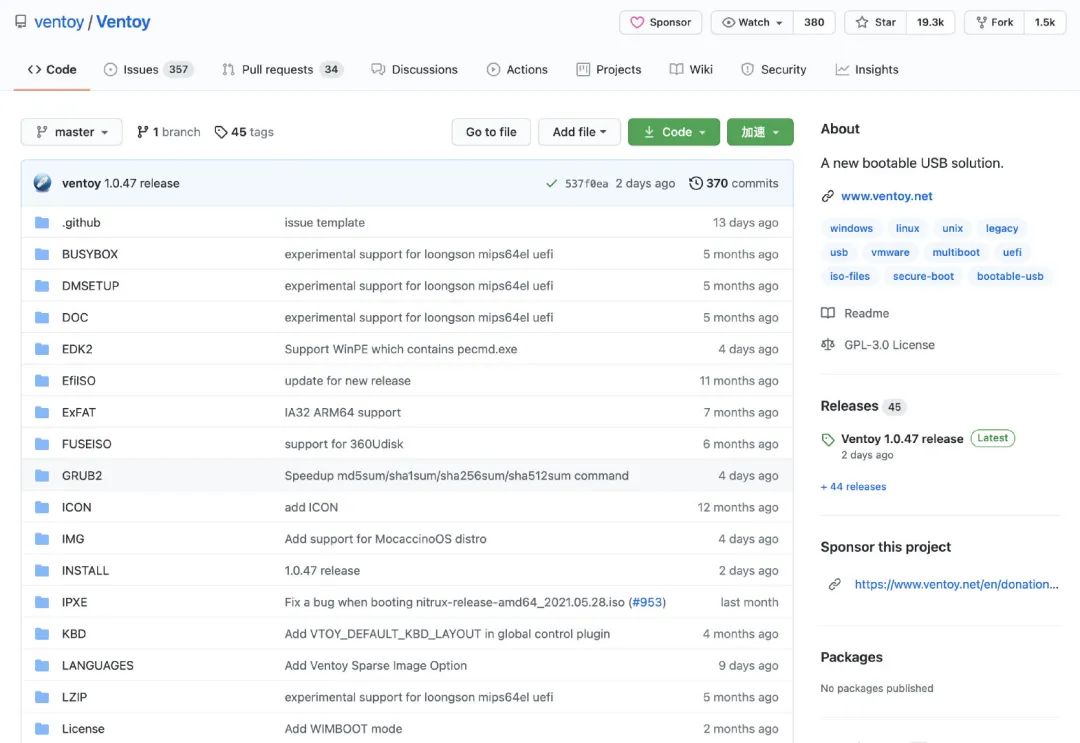
Task: Select the vmware topic tag
Action: click(x=890, y=253)
